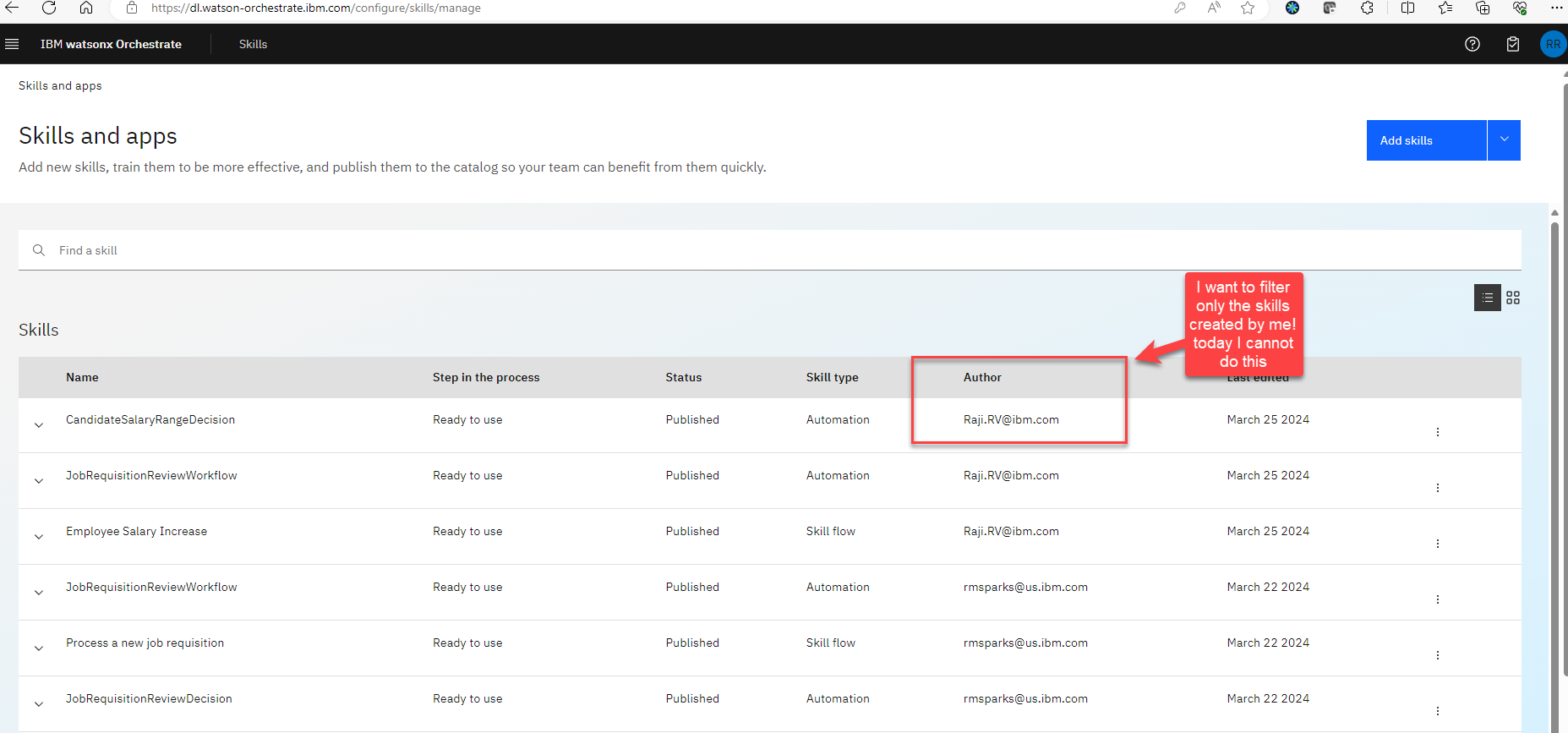The image size is (1568, 733).
Task: Sort by Step in the process column
Action: pyautogui.click(x=486, y=377)
